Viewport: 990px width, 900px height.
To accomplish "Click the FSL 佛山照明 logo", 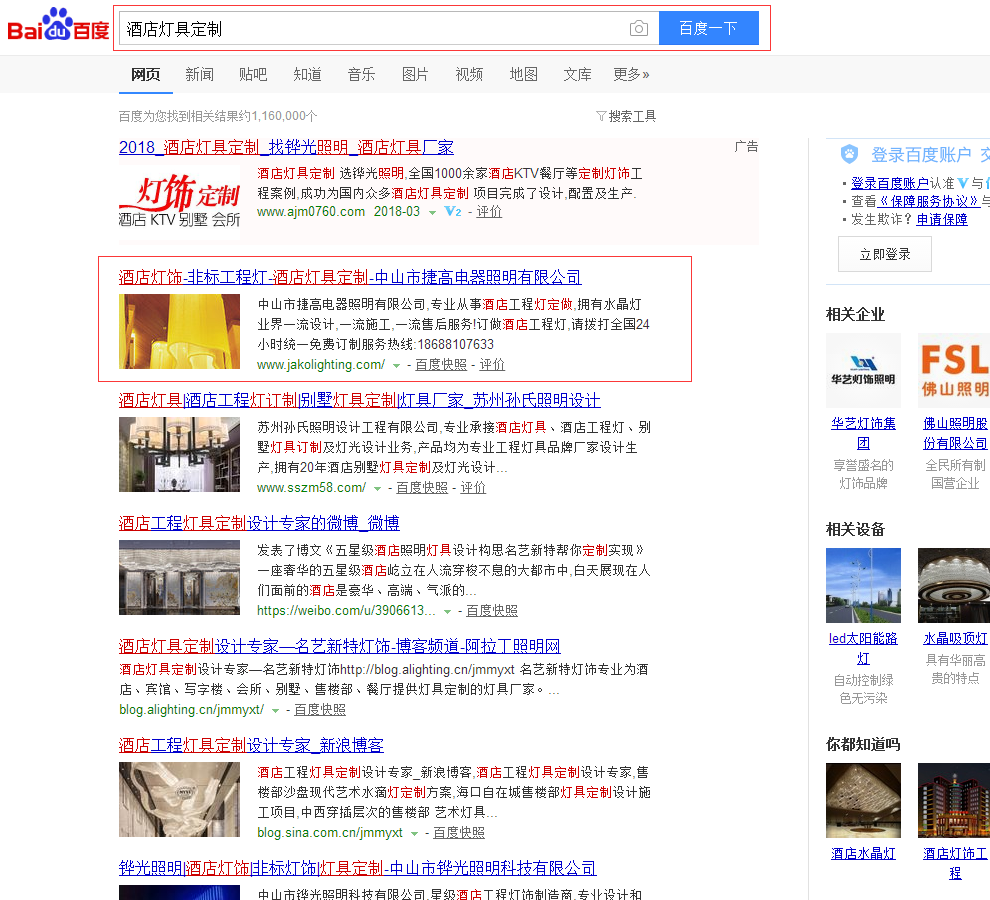I will coord(954,371).
